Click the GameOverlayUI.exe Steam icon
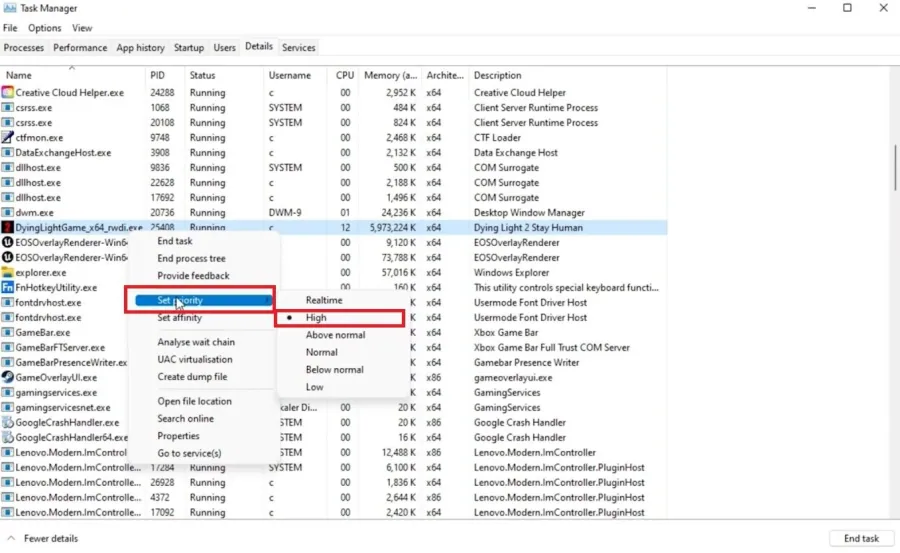 [7, 377]
